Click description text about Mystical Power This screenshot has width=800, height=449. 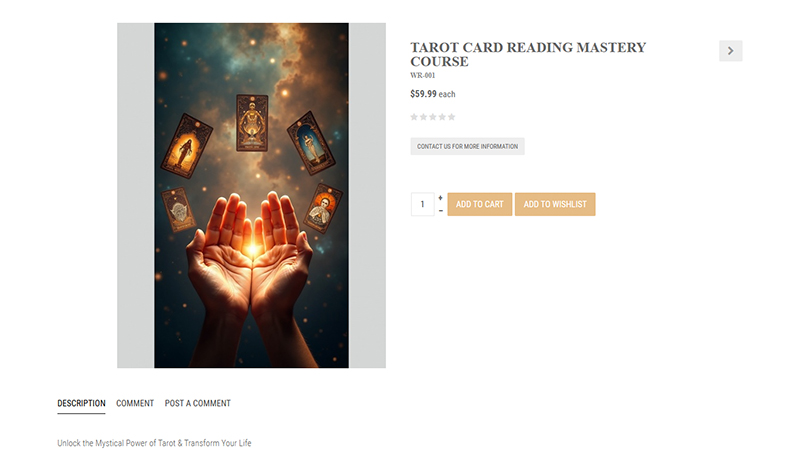coord(154,443)
